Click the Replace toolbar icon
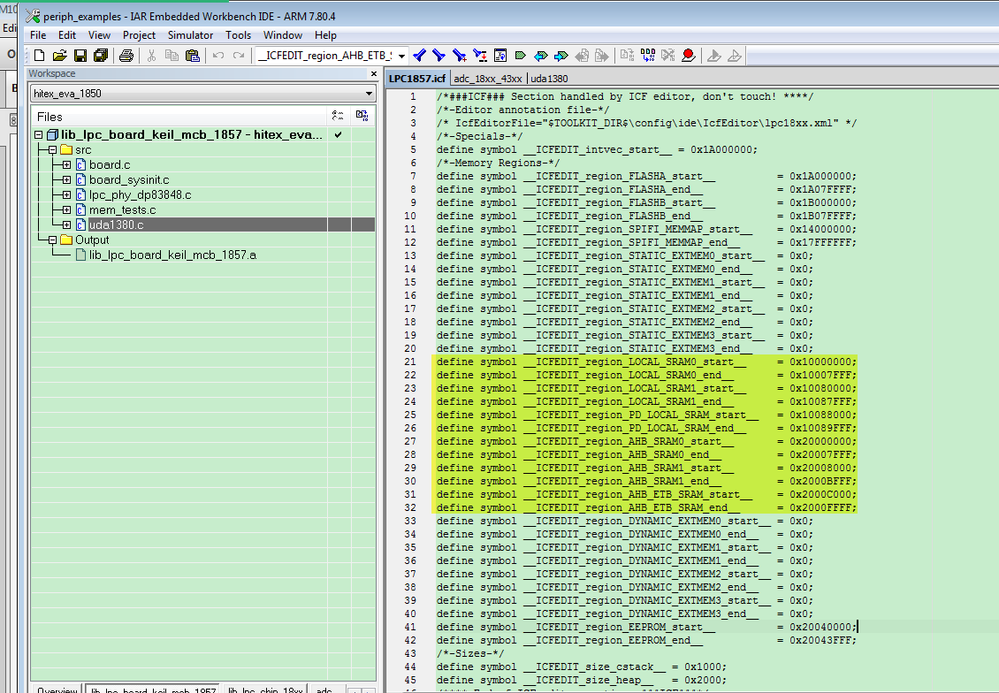999x693 pixels. (x=480, y=56)
